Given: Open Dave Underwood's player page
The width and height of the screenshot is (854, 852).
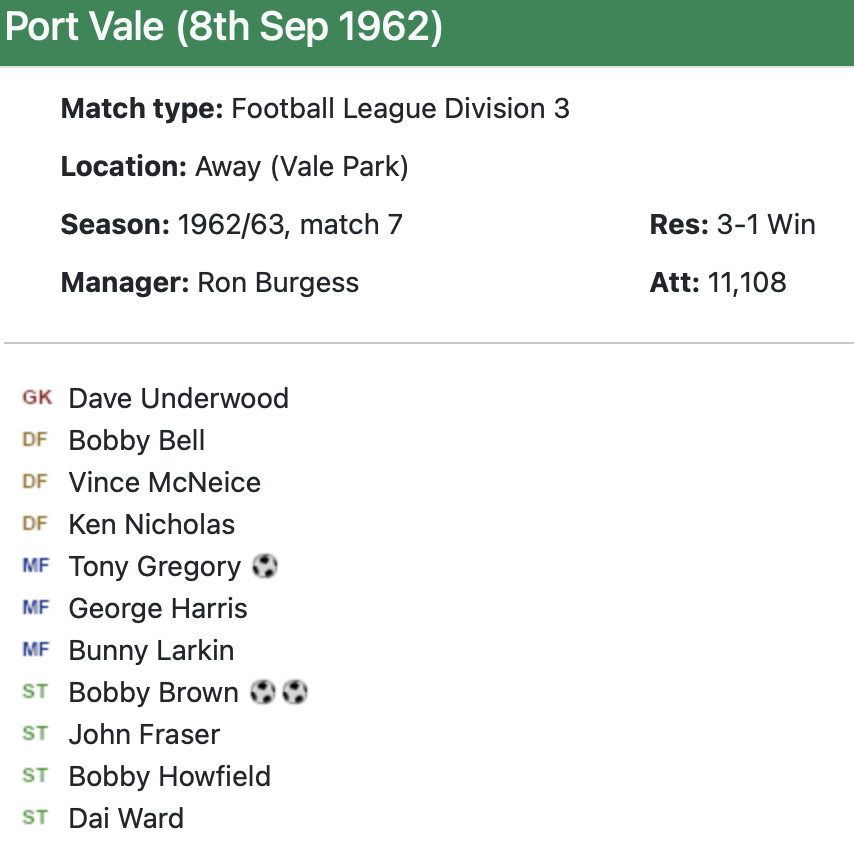Looking at the screenshot, I should pos(178,398).
